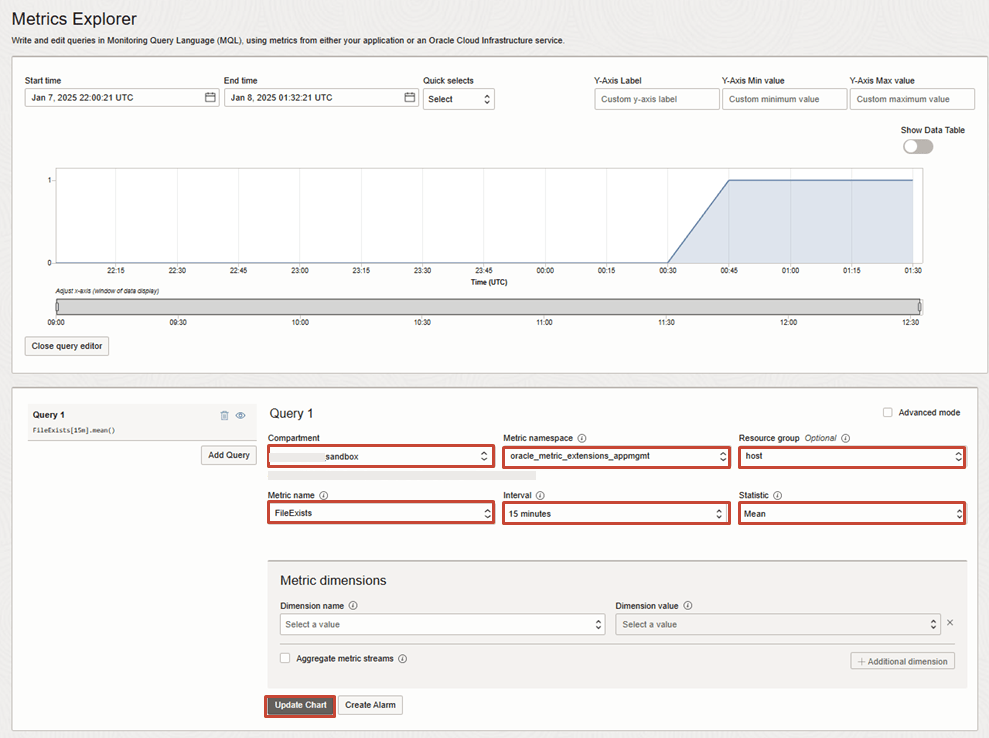Delete Query 1 using trash icon
The height and width of the screenshot is (738, 989).
click(225, 415)
